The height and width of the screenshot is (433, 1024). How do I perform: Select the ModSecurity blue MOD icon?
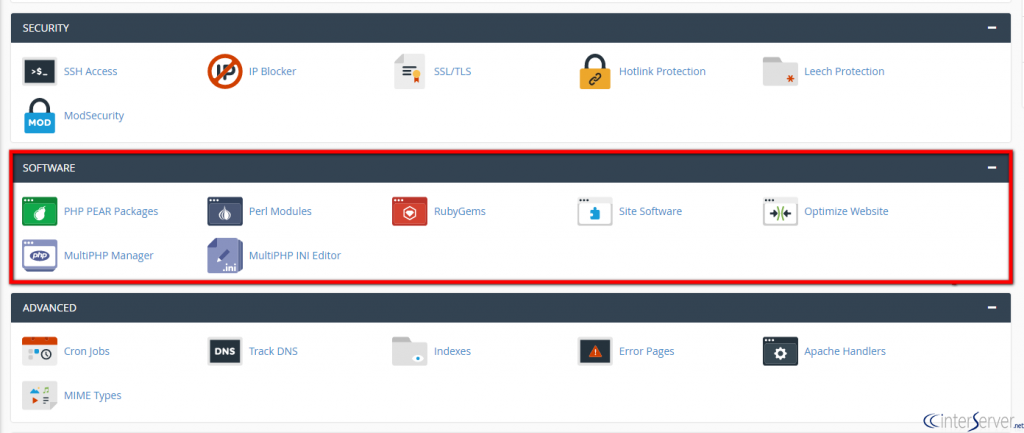click(39, 116)
